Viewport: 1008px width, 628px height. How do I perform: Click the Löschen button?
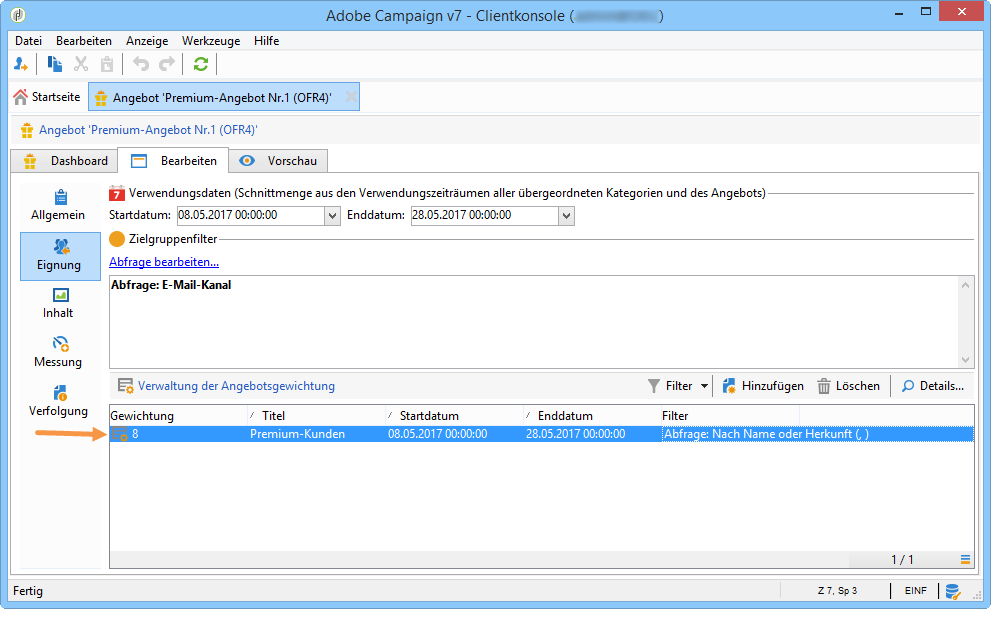click(849, 386)
